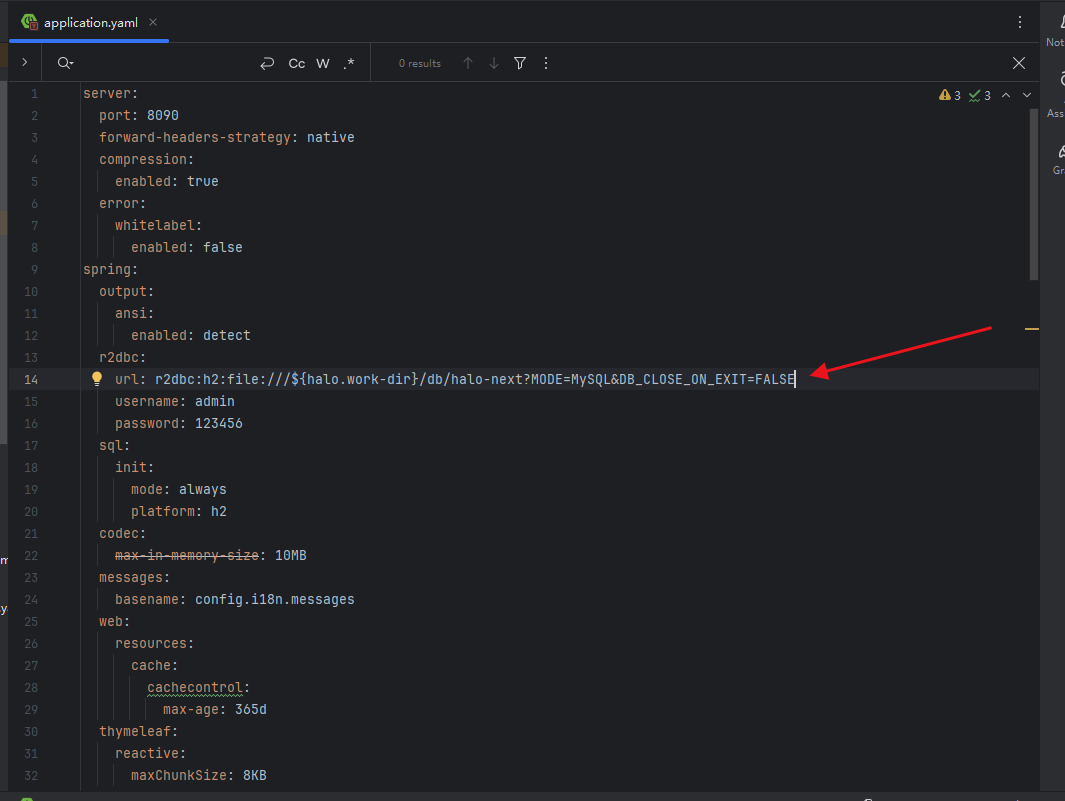
Task: Click the 'port: 8090' line
Action: (x=139, y=115)
